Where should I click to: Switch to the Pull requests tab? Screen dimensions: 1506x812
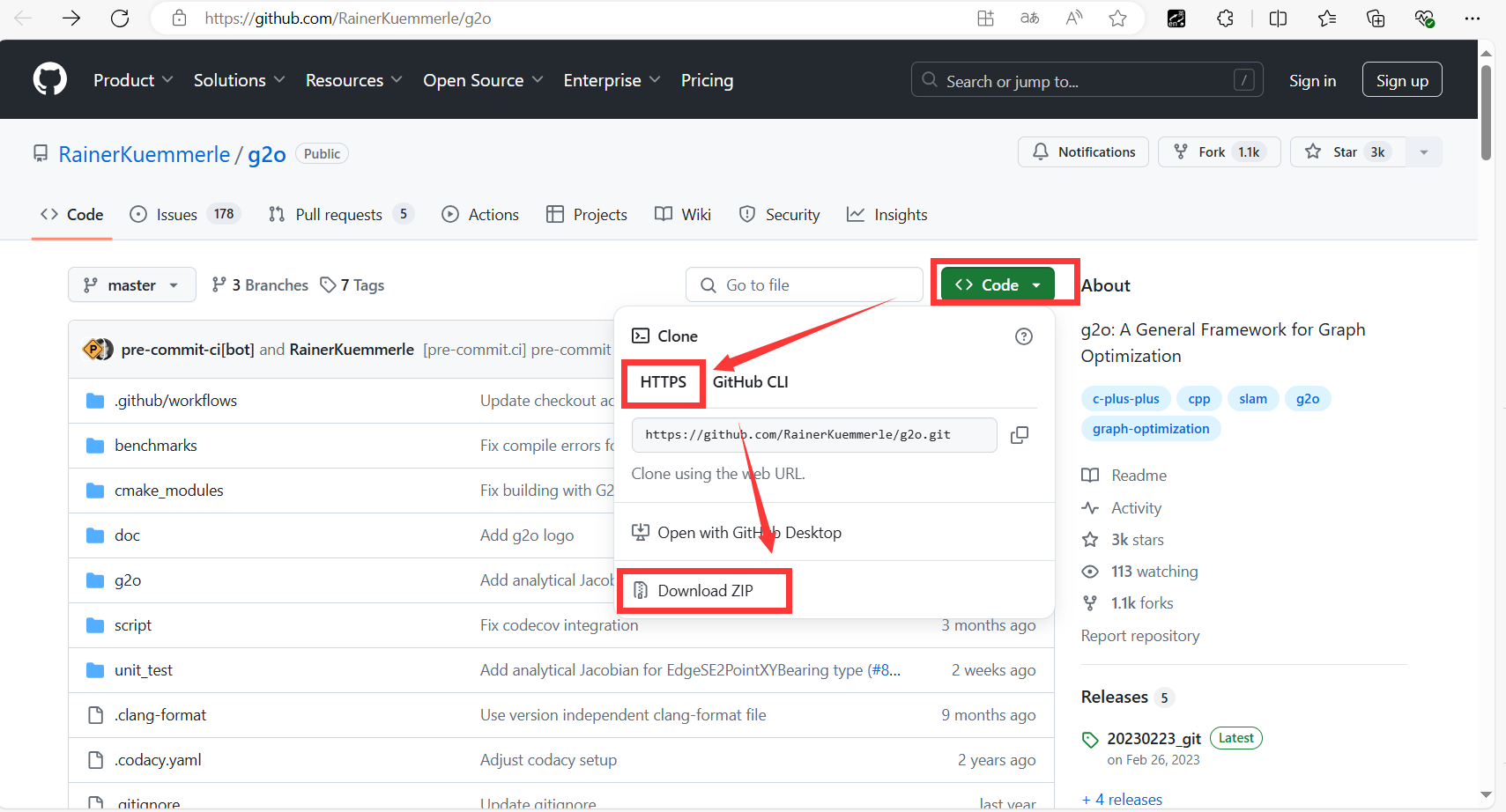(340, 214)
